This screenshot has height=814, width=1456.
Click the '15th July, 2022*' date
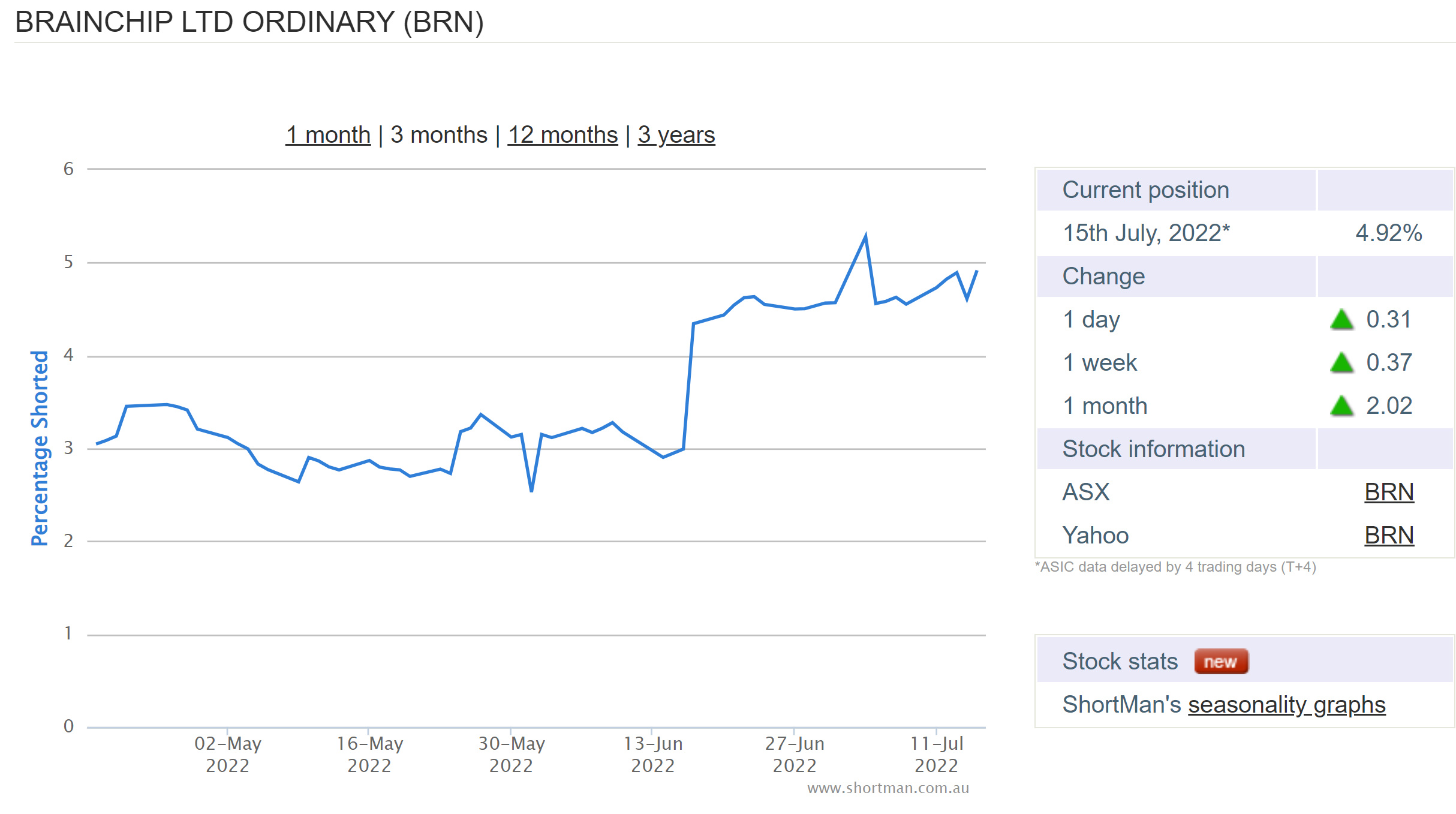pyautogui.click(x=1146, y=233)
